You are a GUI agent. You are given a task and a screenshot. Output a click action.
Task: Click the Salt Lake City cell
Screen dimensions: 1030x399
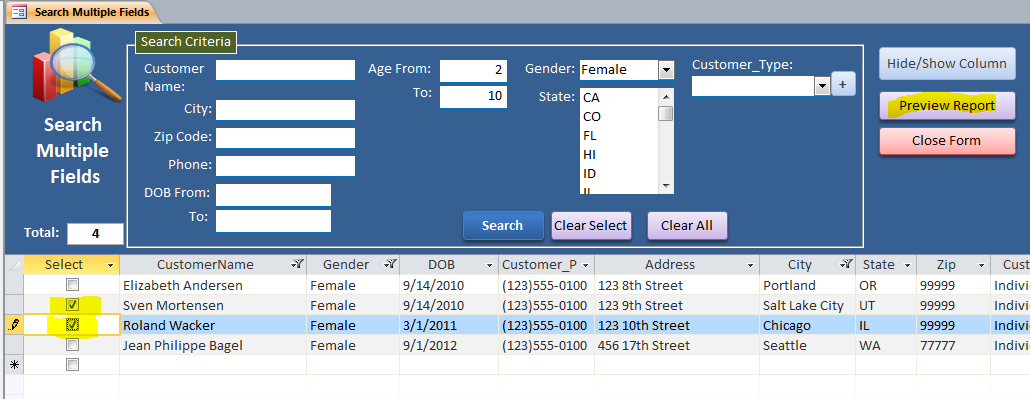pyautogui.click(x=807, y=305)
